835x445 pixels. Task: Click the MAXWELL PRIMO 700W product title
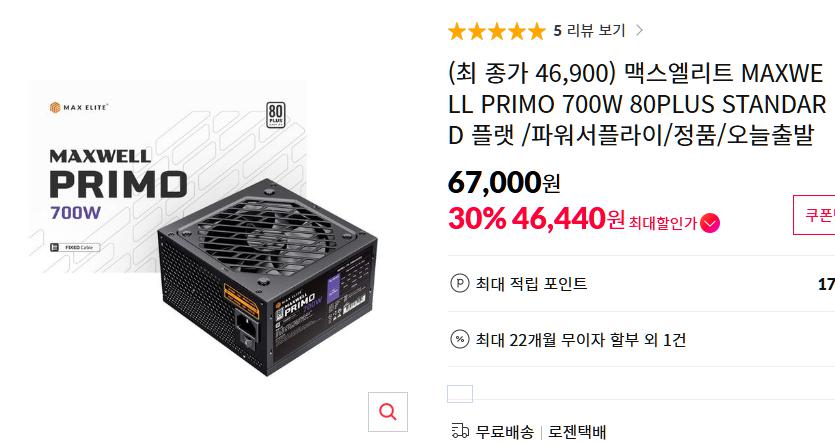click(x=637, y=104)
